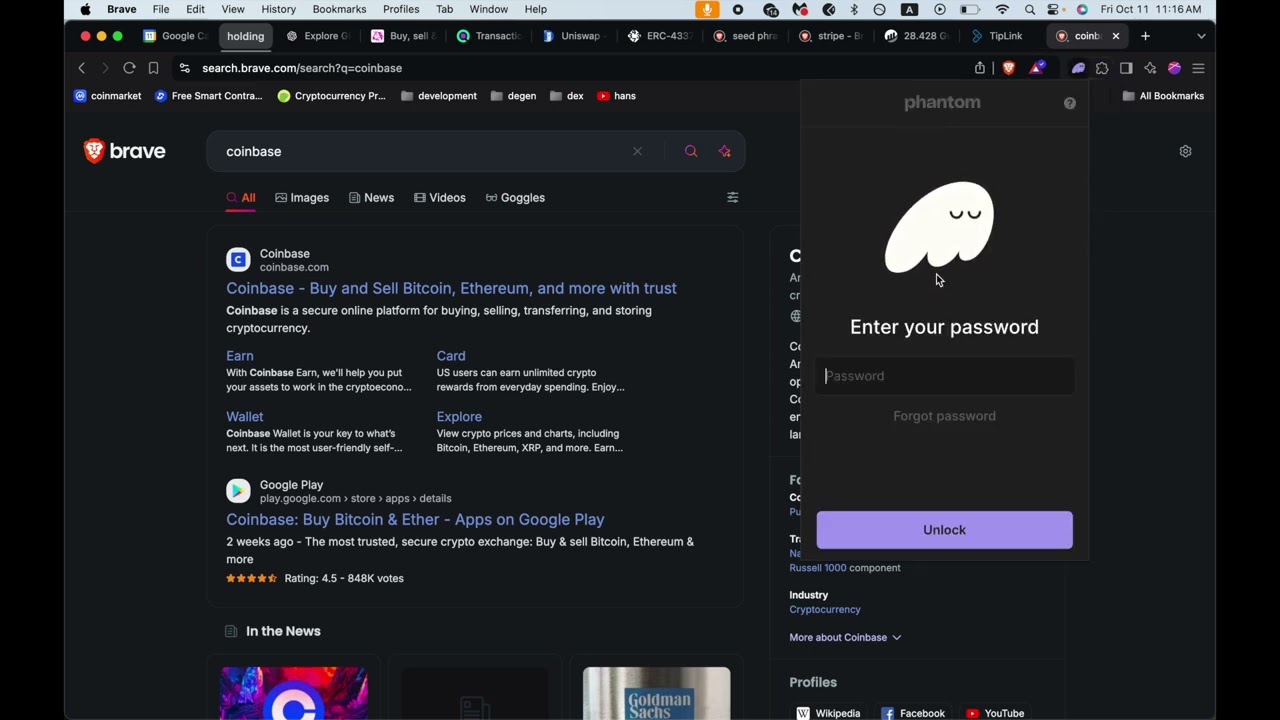Click the AI answer sparkle icon in search box
The image size is (1280, 720).
coord(725,152)
